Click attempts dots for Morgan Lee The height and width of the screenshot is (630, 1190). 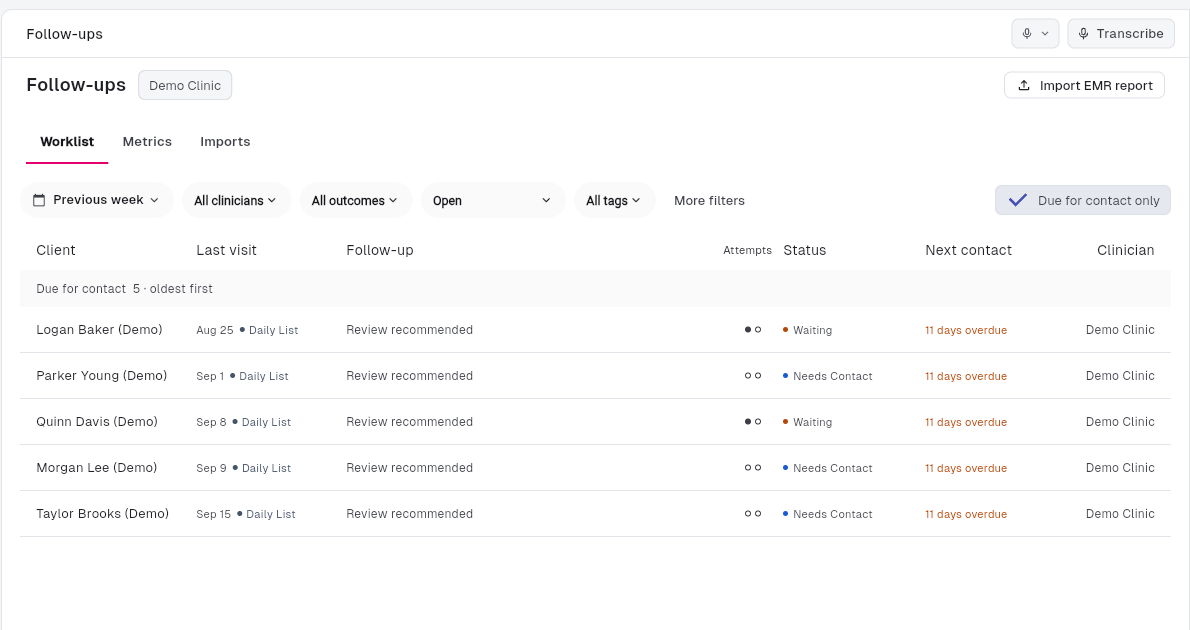click(x=753, y=468)
